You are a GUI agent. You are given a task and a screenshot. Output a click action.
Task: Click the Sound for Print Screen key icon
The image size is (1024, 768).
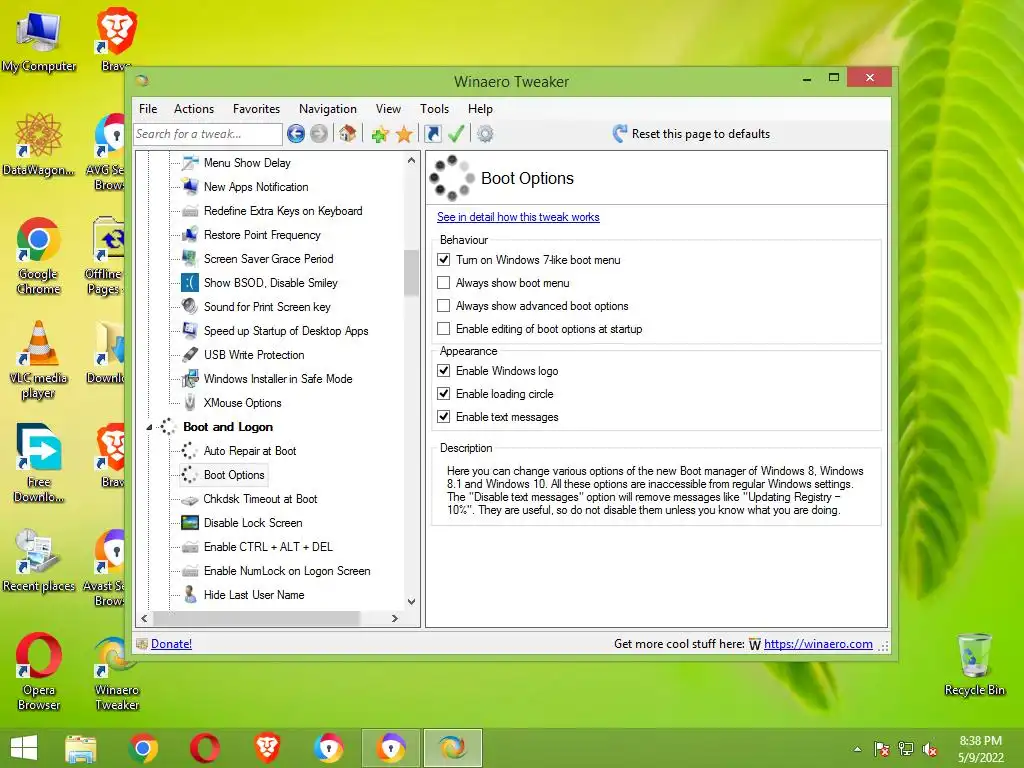pos(190,306)
